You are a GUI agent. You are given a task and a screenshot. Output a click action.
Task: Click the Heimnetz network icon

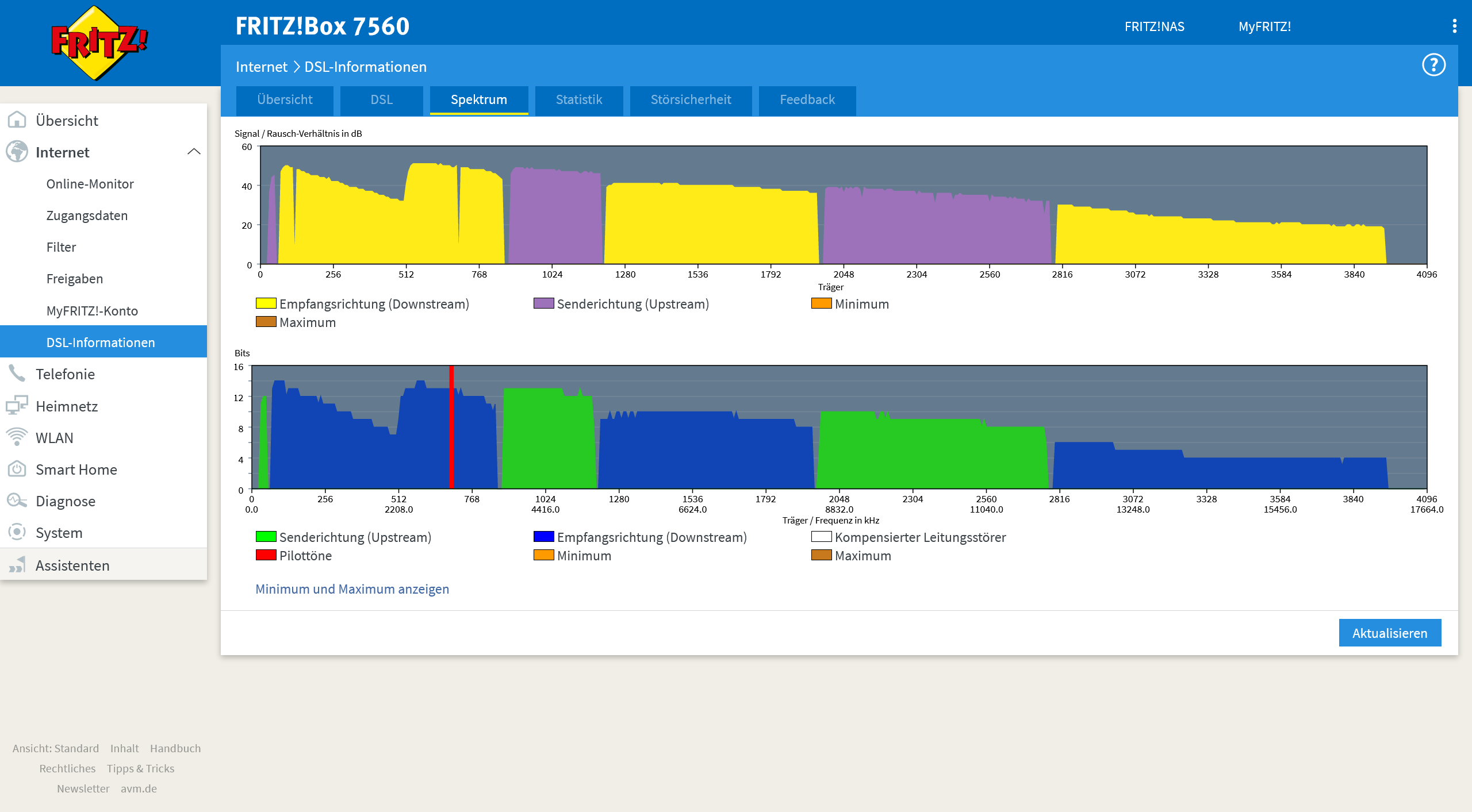point(17,406)
